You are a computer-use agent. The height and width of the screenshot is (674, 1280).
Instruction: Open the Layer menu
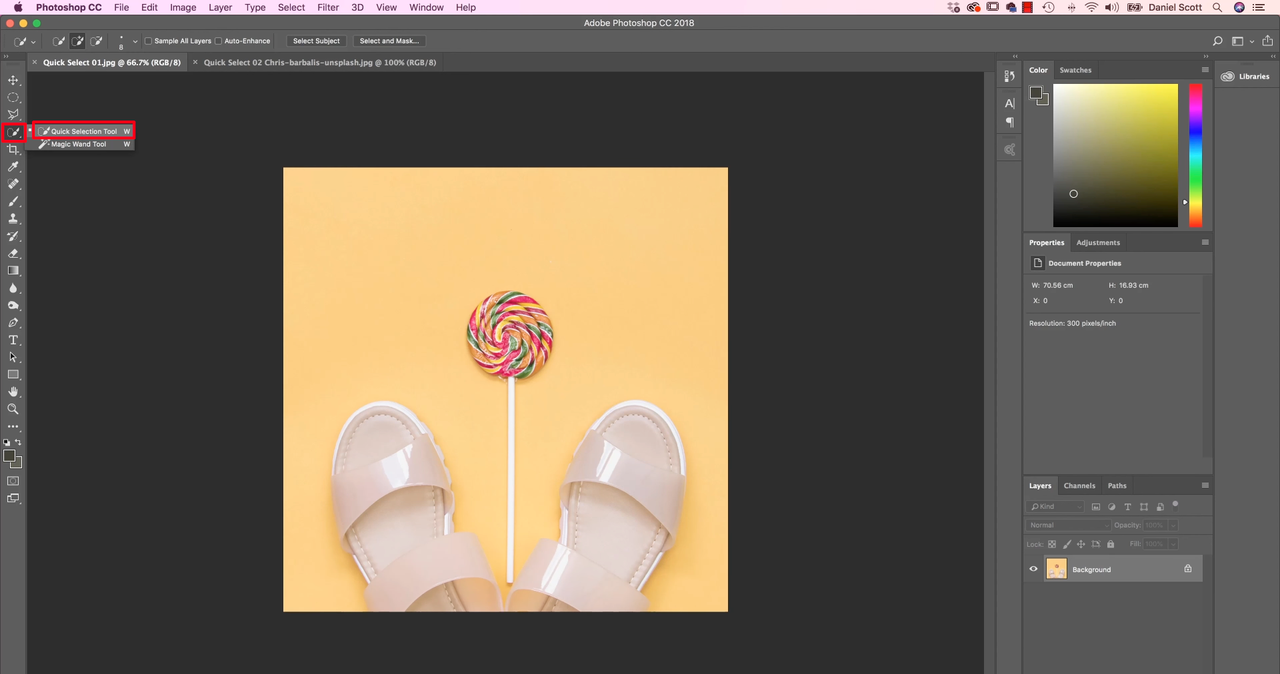[x=220, y=7]
